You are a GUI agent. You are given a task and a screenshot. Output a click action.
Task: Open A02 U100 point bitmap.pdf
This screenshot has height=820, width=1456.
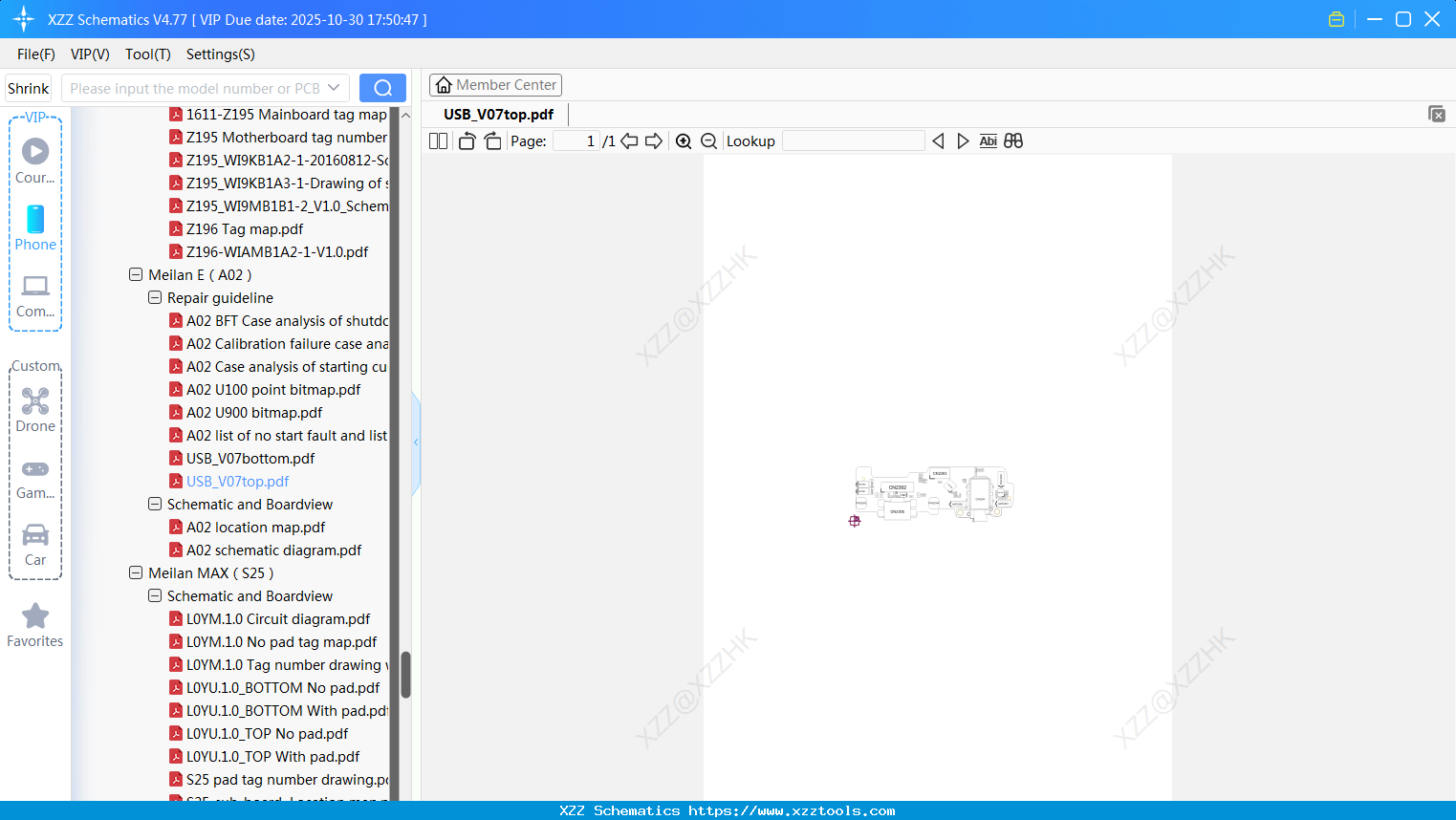click(273, 390)
